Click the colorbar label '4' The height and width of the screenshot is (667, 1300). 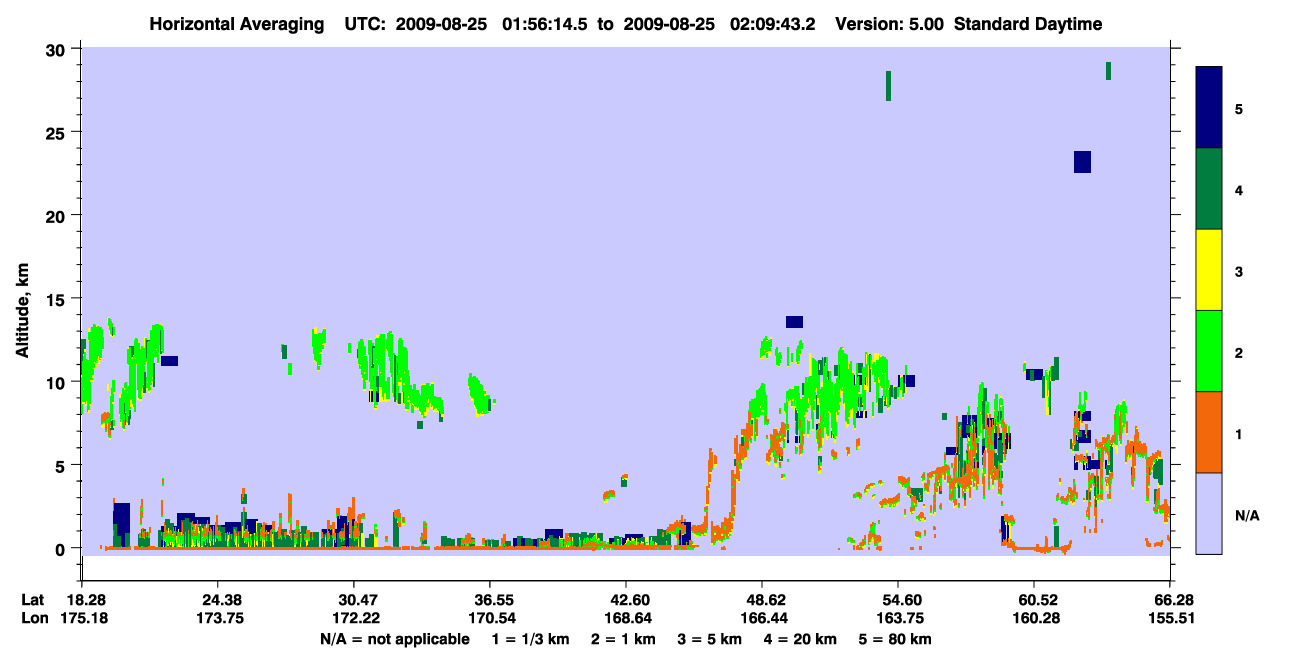tap(1239, 190)
